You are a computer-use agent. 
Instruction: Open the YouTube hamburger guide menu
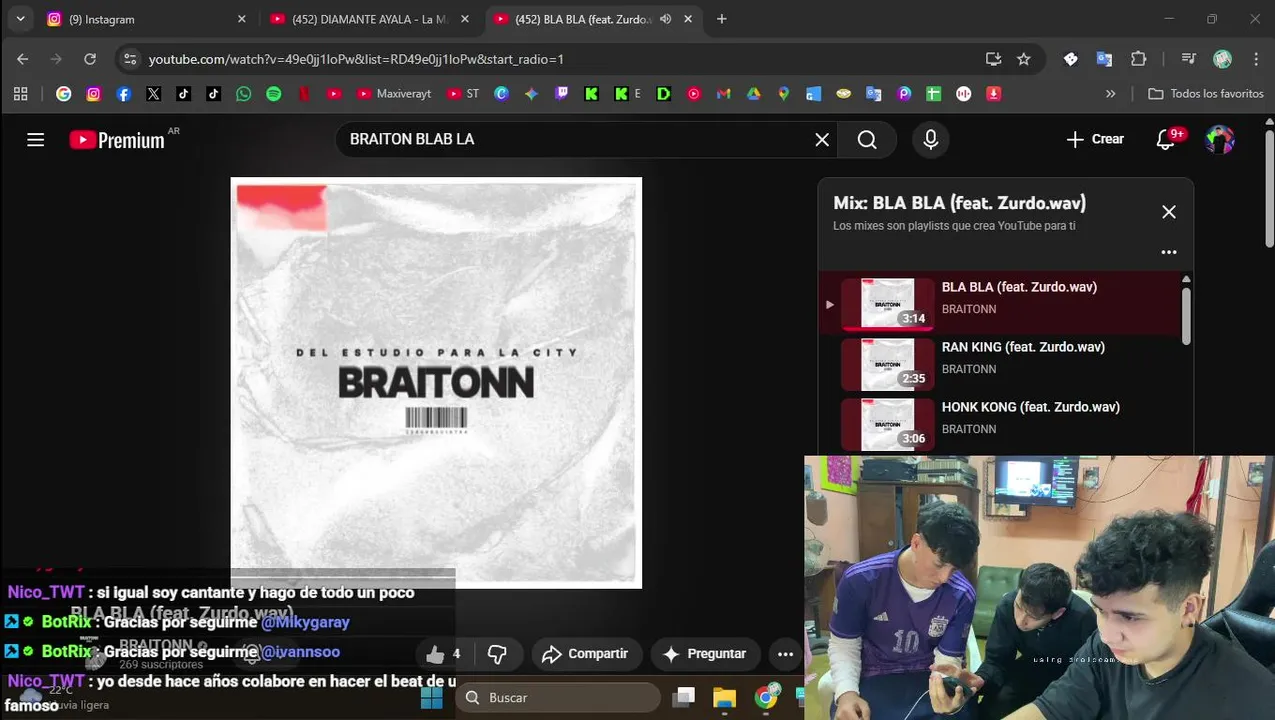pyautogui.click(x=36, y=140)
